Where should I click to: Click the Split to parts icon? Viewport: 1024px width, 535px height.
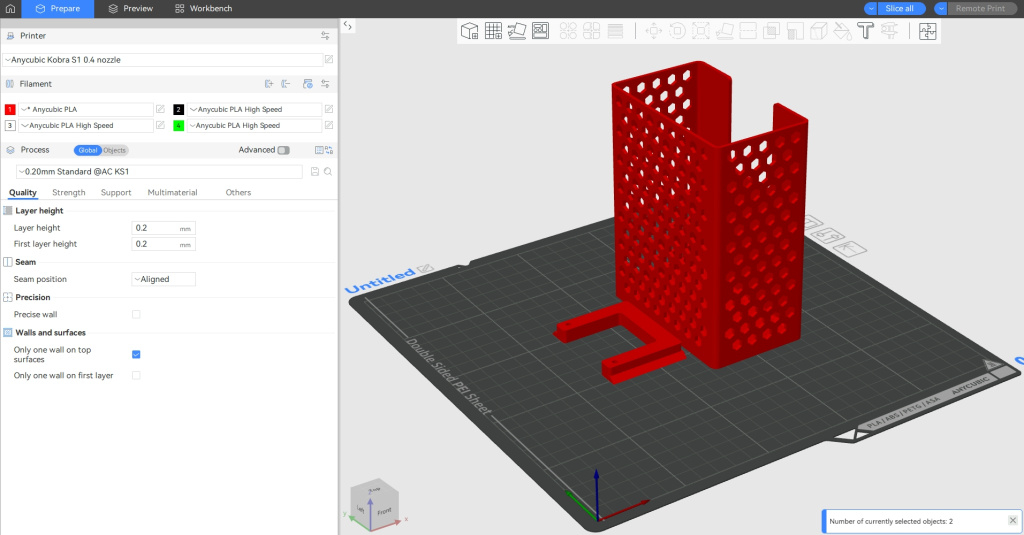(x=592, y=31)
